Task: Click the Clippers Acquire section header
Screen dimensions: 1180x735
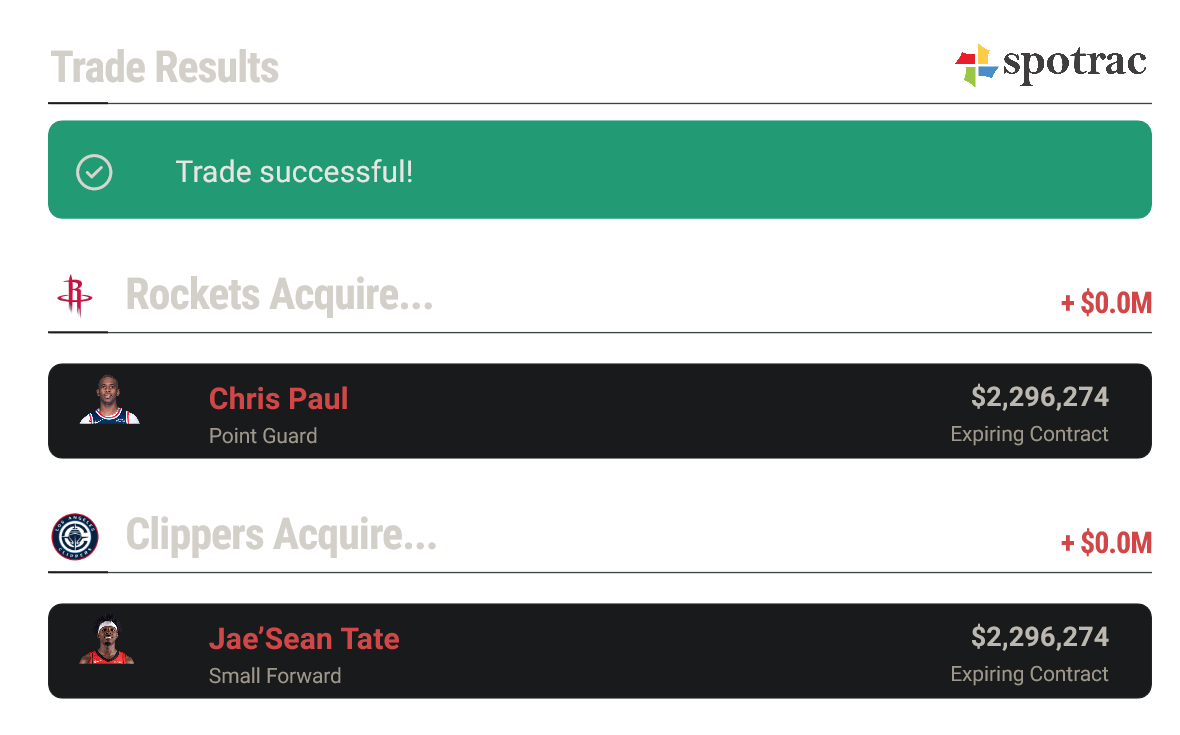Action: [x=281, y=535]
